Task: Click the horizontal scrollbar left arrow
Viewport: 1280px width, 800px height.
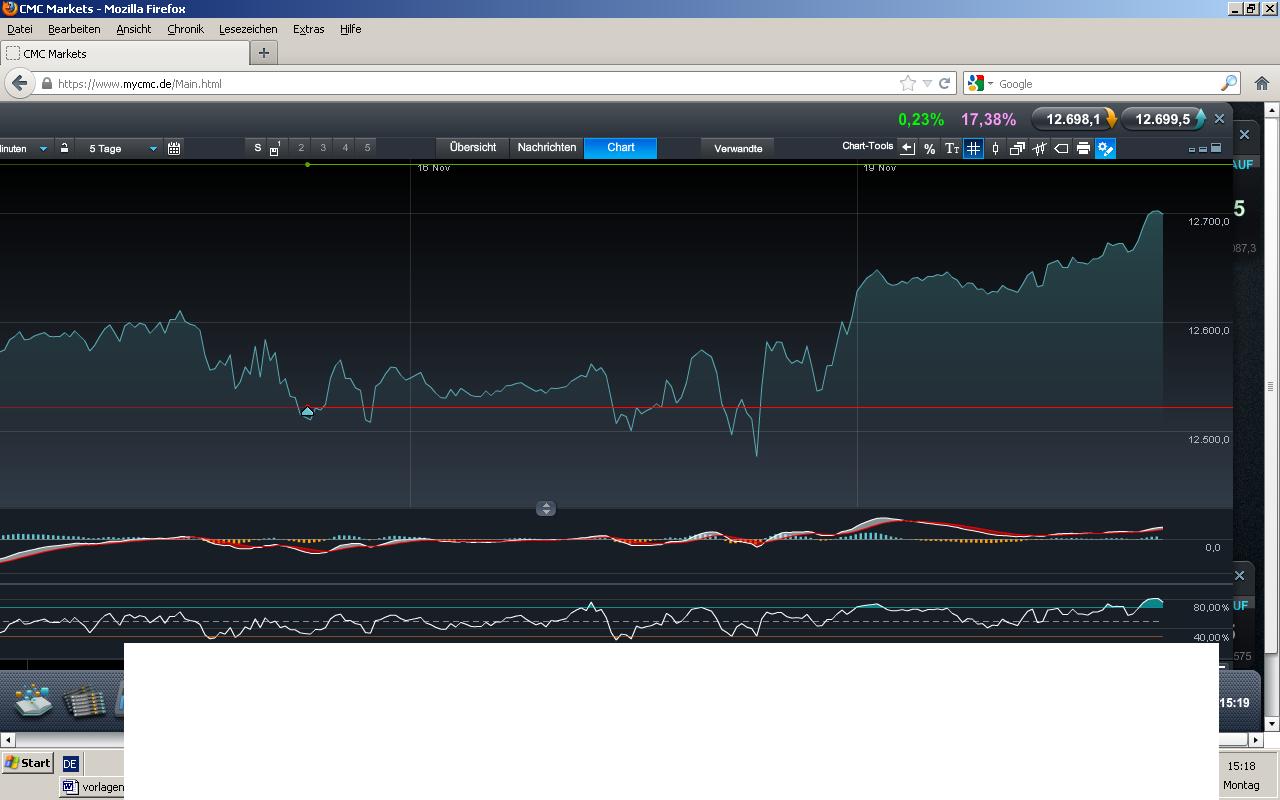Action: coord(8,740)
